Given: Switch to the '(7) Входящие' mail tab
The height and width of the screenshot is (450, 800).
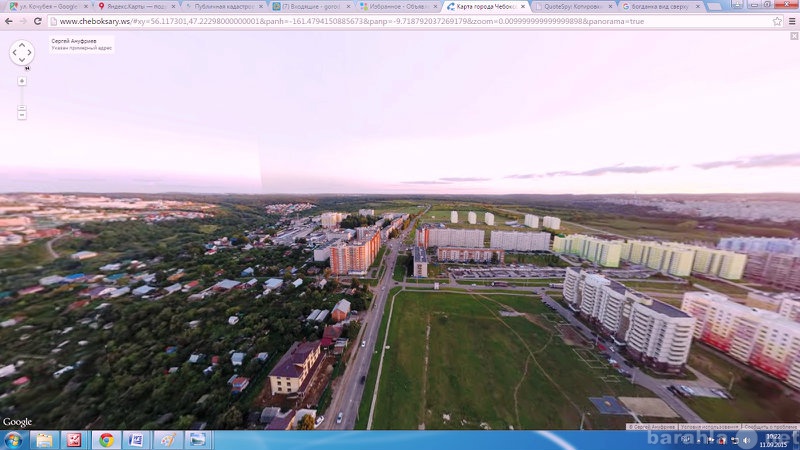Looking at the screenshot, I should tap(311, 7).
